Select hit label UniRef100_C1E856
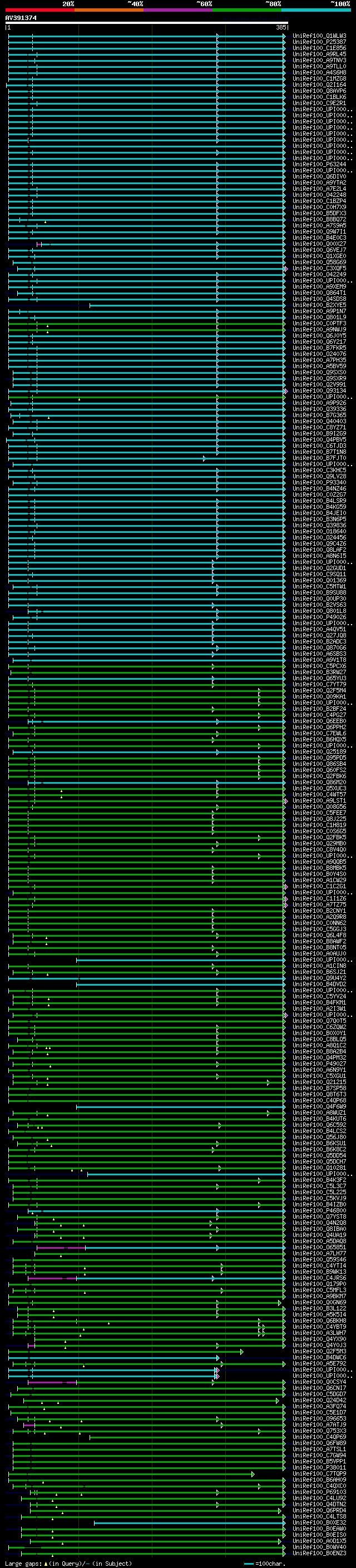Screen dimensions: 356x1568 (x=319, y=48)
